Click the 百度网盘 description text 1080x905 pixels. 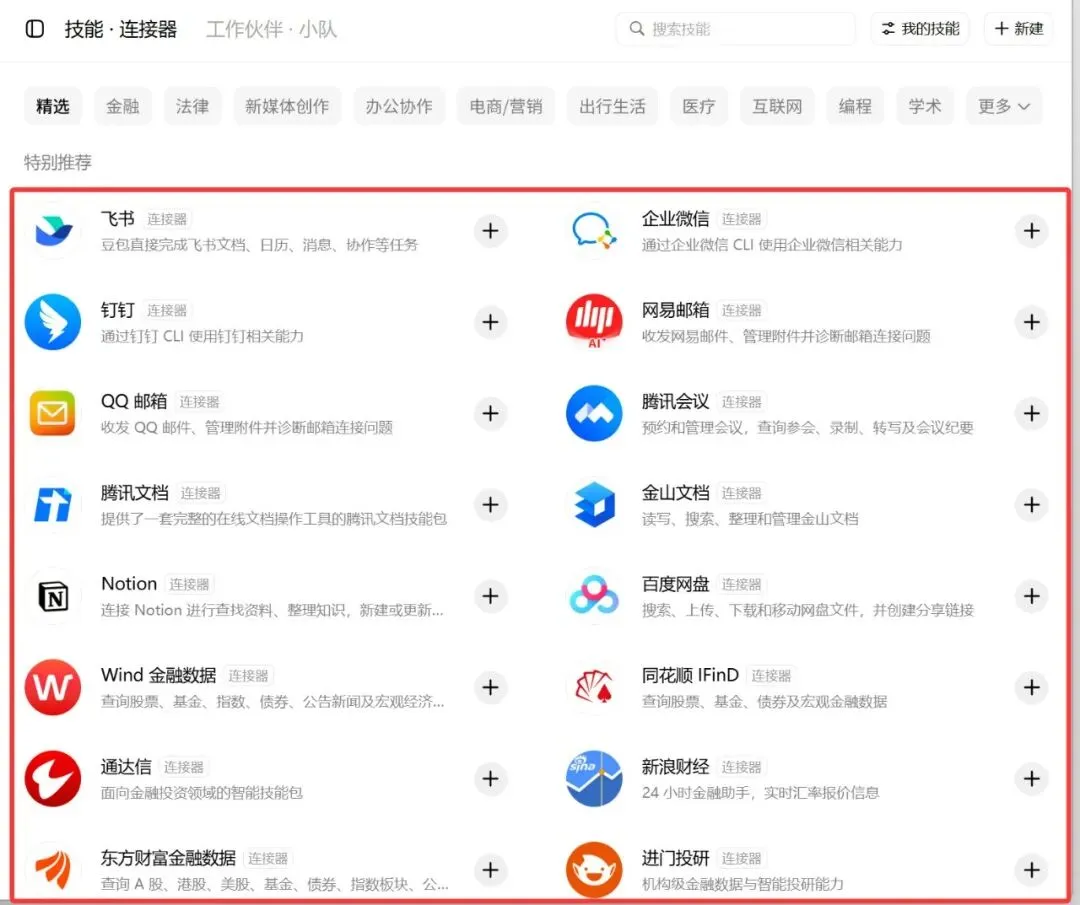[807, 610]
